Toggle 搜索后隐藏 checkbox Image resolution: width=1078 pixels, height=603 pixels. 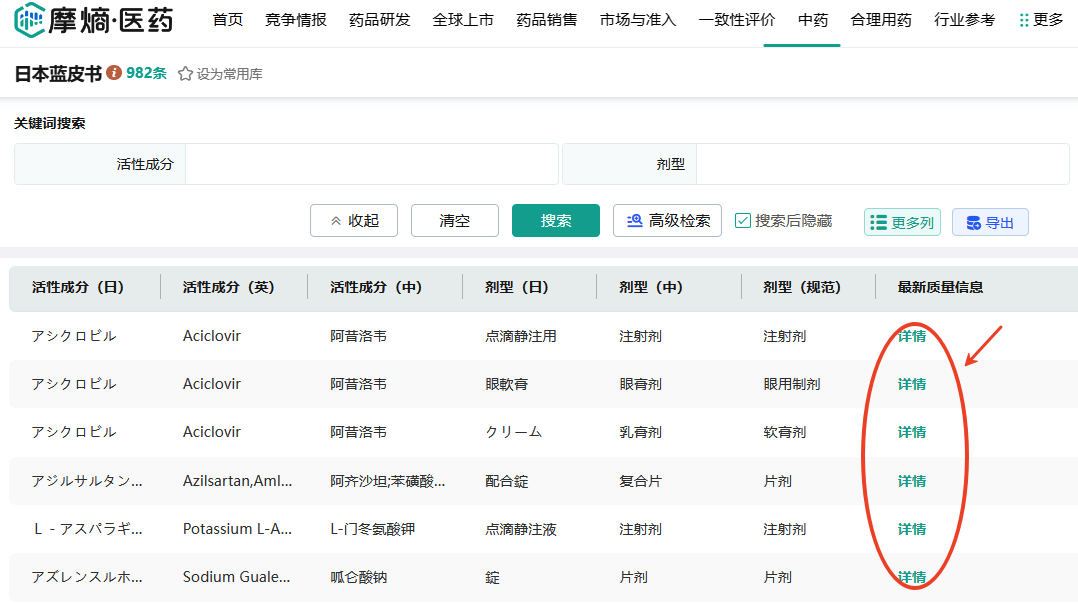pos(743,221)
